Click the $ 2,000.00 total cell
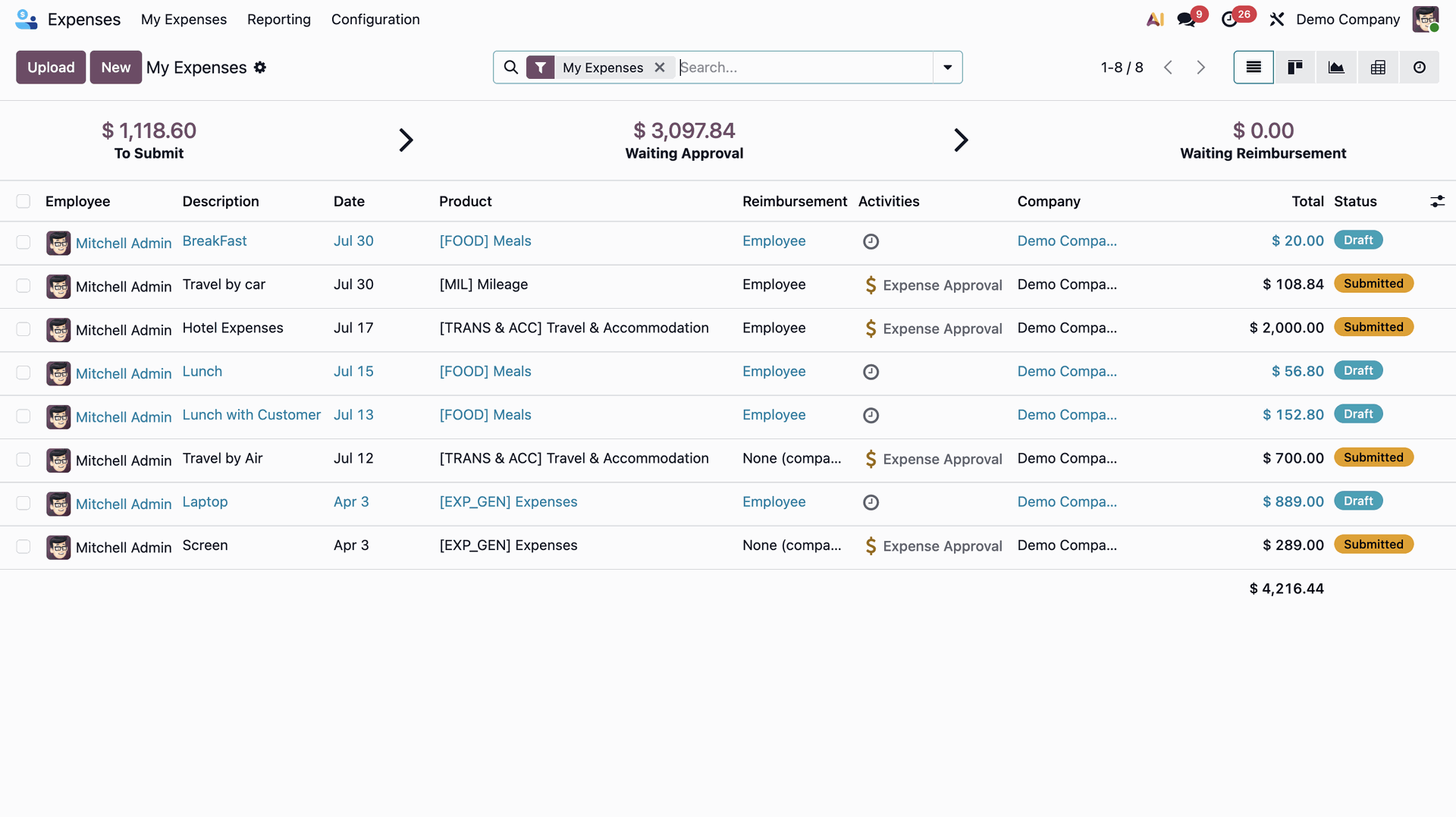1456x817 pixels. pyautogui.click(x=1286, y=328)
